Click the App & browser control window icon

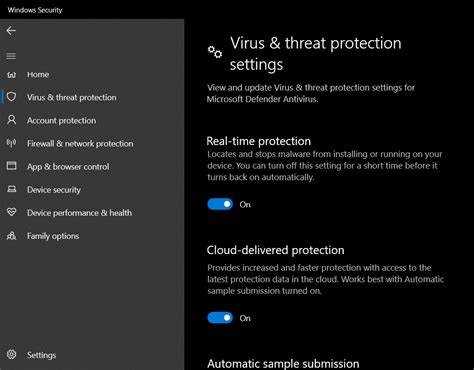[x=11, y=166]
